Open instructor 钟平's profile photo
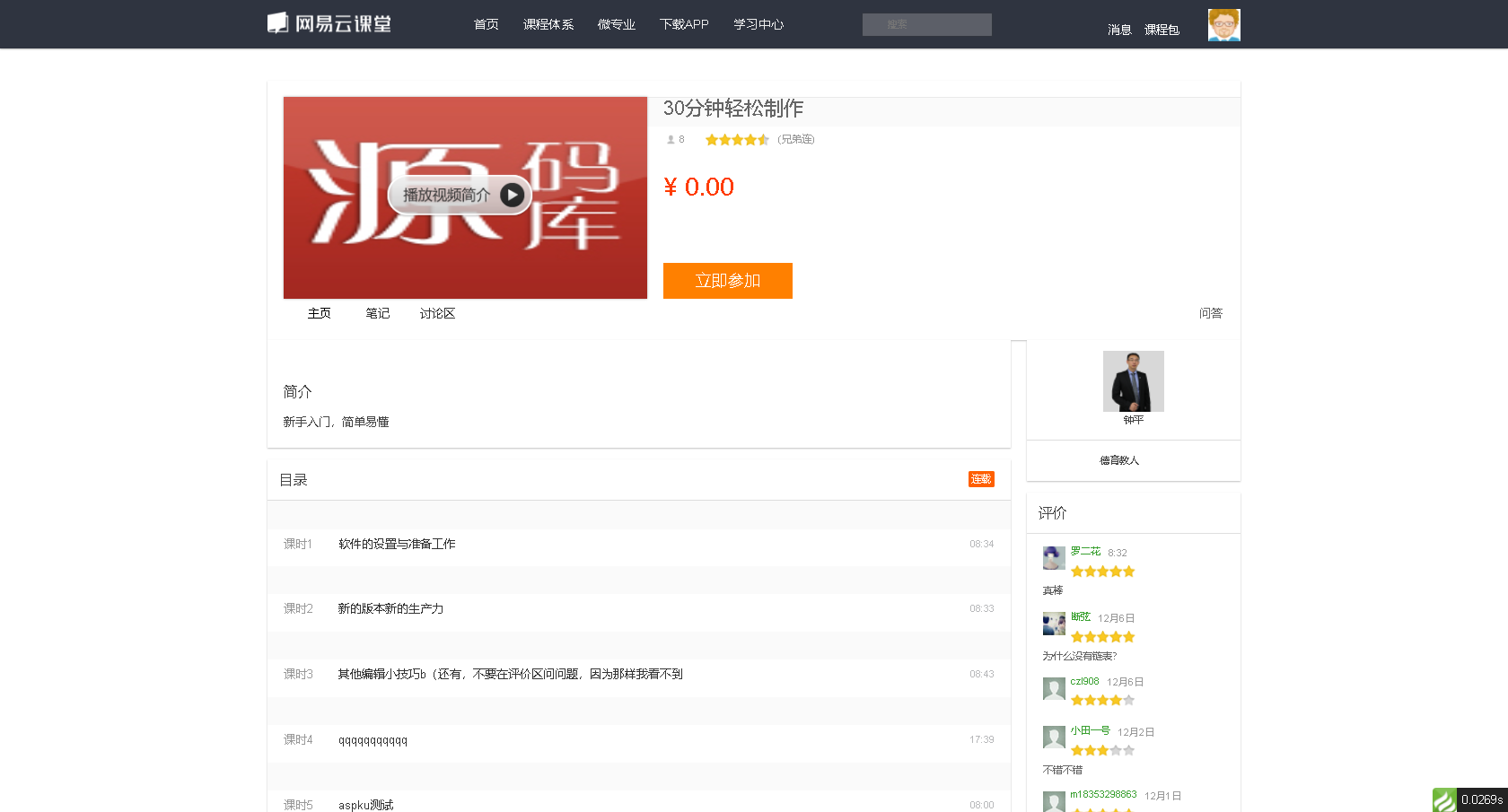 (x=1133, y=381)
